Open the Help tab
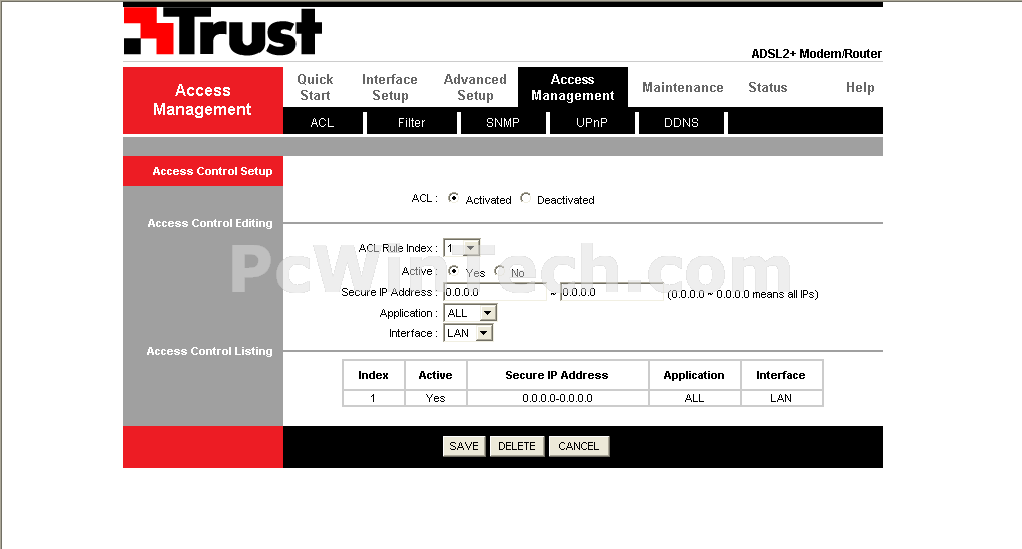The width and height of the screenshot is (1022, 549). point(860,87)
